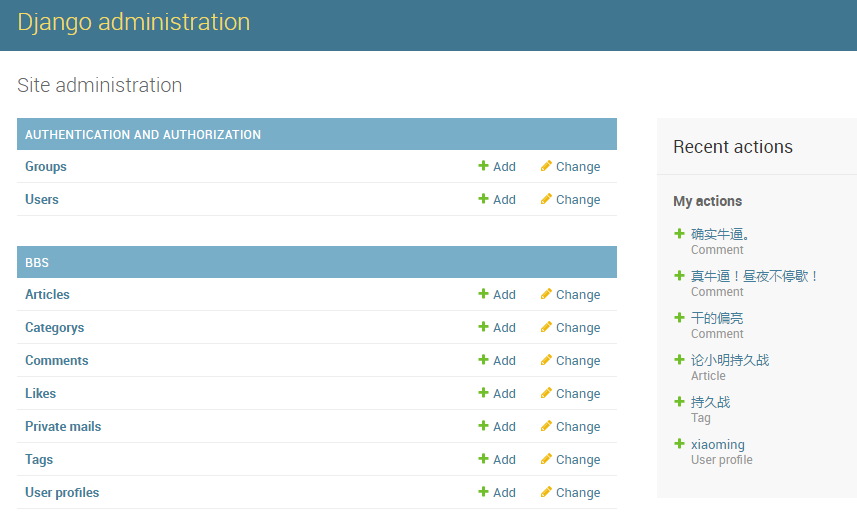This screenshot has height=528, width=857.
Task: Click Add link for Tags
Action: pos(504,460)
